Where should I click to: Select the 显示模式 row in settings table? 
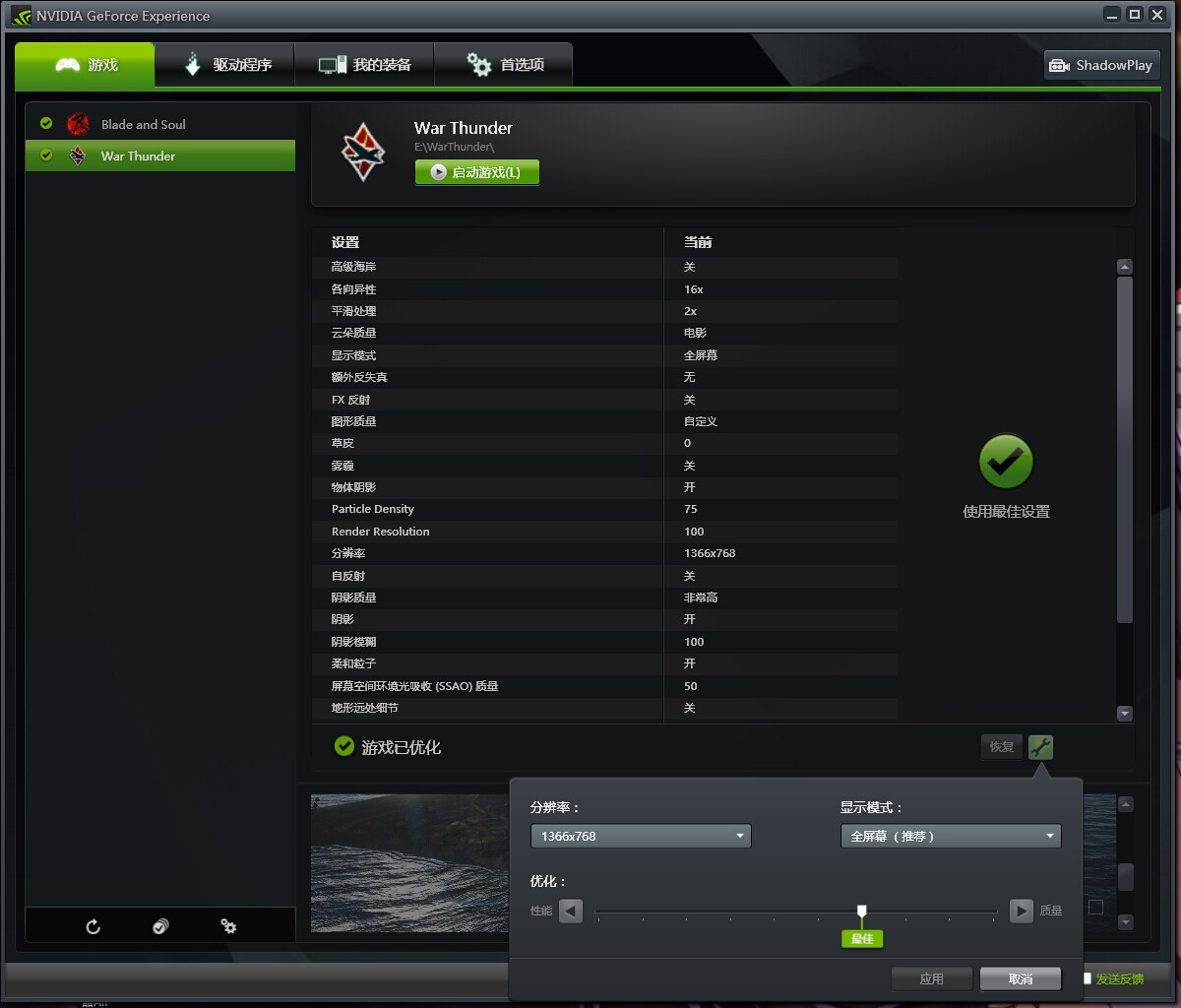(x=604, y=355)
